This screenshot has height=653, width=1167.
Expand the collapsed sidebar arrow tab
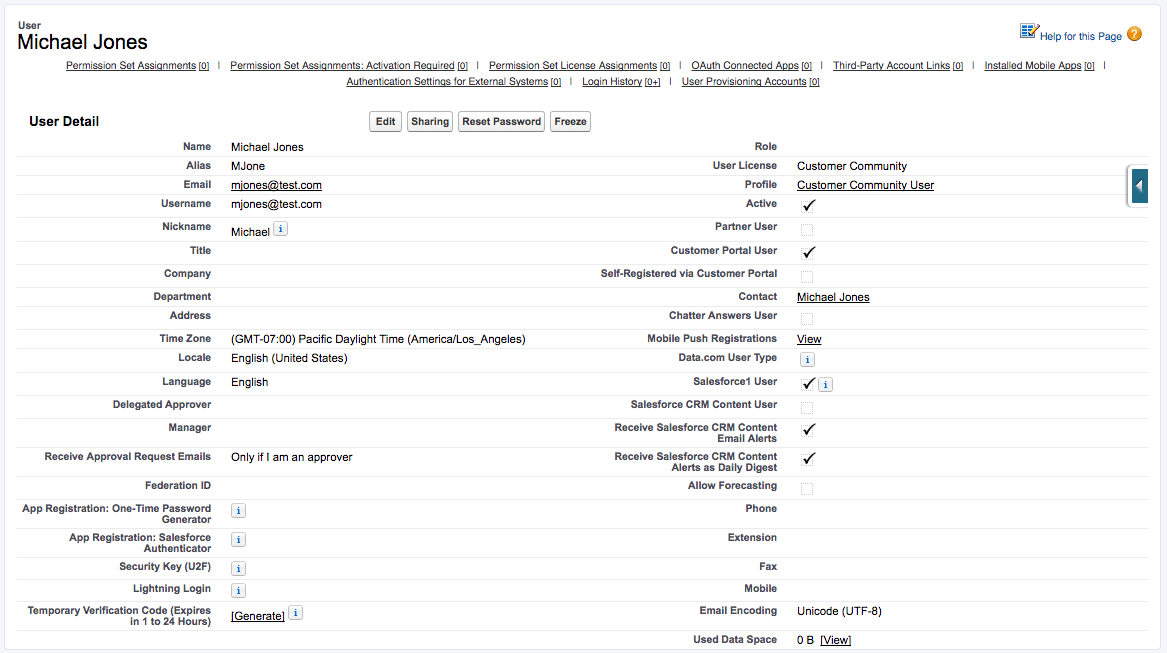(x=1139, y=186)
